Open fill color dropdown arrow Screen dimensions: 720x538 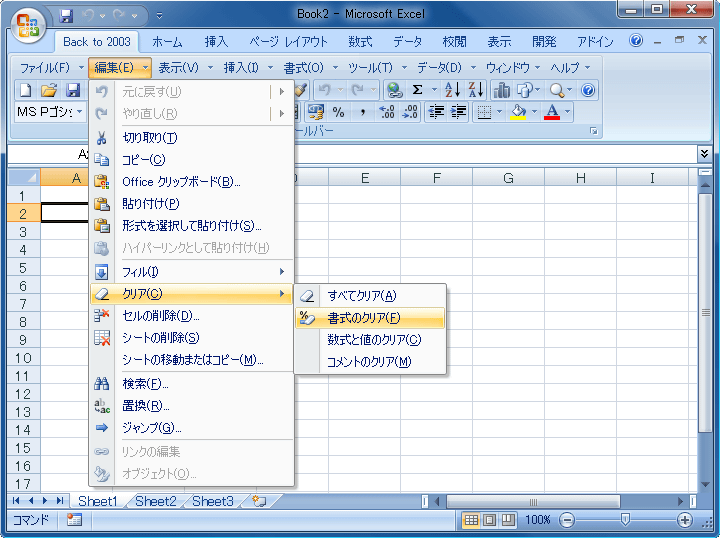click(x=534, y=112)
